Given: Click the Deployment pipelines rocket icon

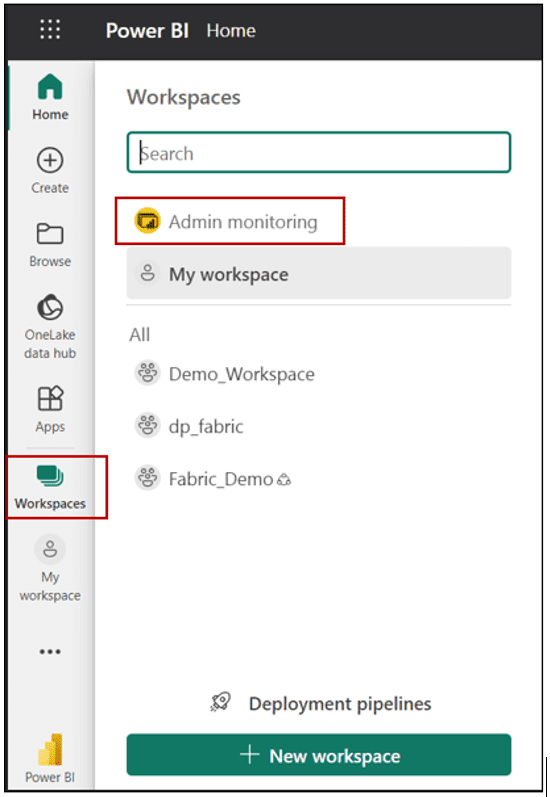Looking at the screenshot, I should tap(221, 702).
